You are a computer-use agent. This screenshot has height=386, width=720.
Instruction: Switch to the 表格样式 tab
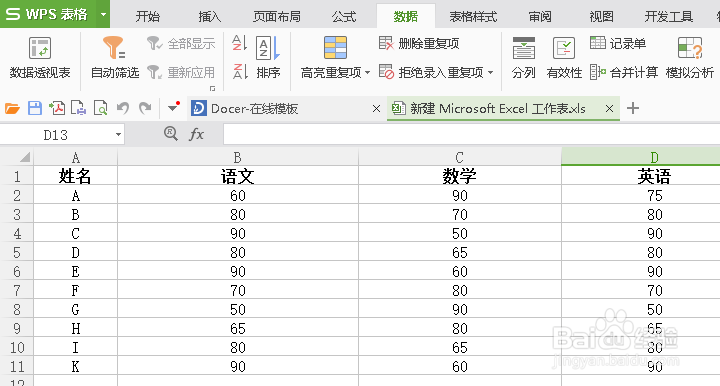coord(473,17)
